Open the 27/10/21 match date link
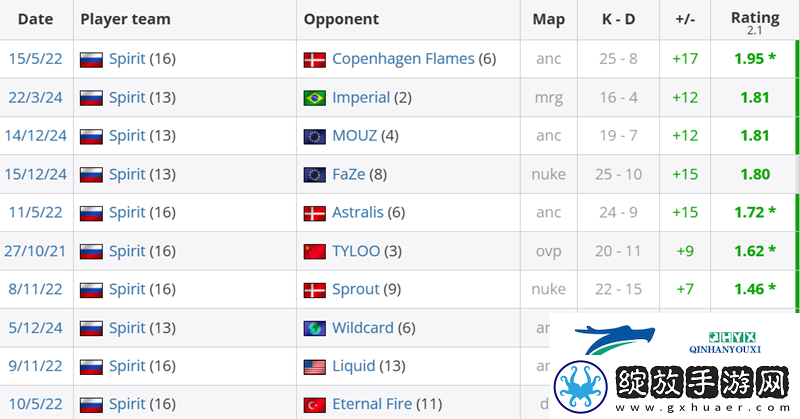 click(x=35, y=251)
